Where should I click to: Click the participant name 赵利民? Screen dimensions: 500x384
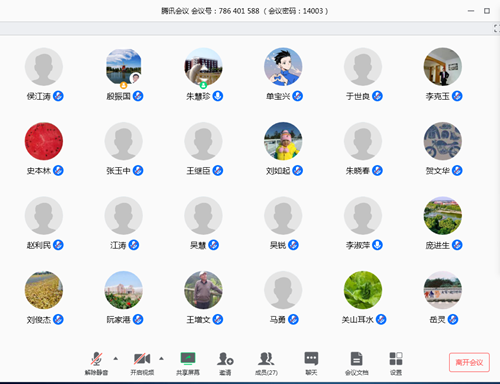click(39, 245)
